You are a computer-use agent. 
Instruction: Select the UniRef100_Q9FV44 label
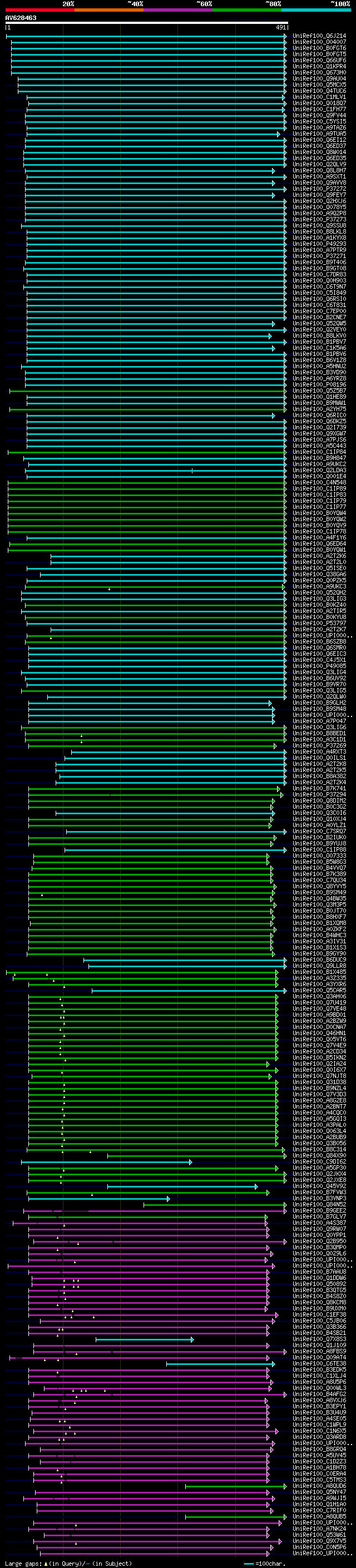[319, 116]
